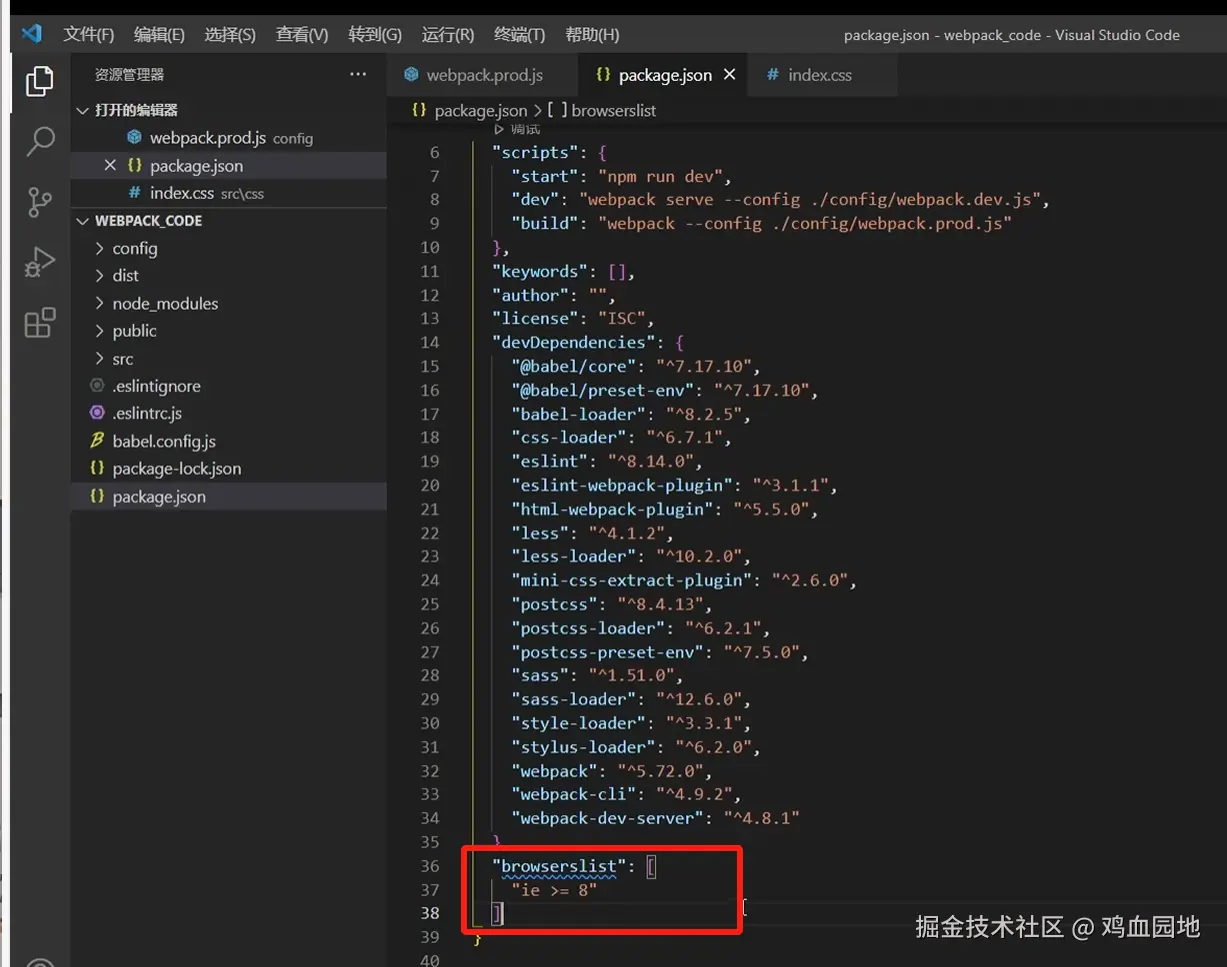Open 转到(G) menu

[x=375, y=34]
